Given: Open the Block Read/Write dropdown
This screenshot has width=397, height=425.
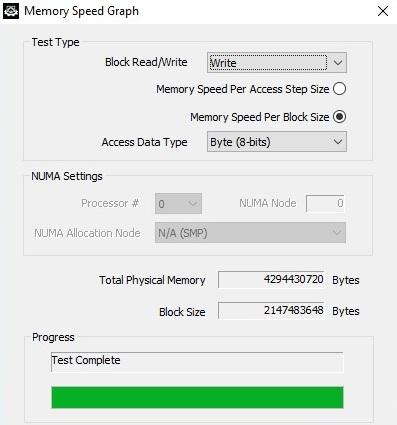Looking at the screenshot, I should pyautogui.click(x=277, y=63).
